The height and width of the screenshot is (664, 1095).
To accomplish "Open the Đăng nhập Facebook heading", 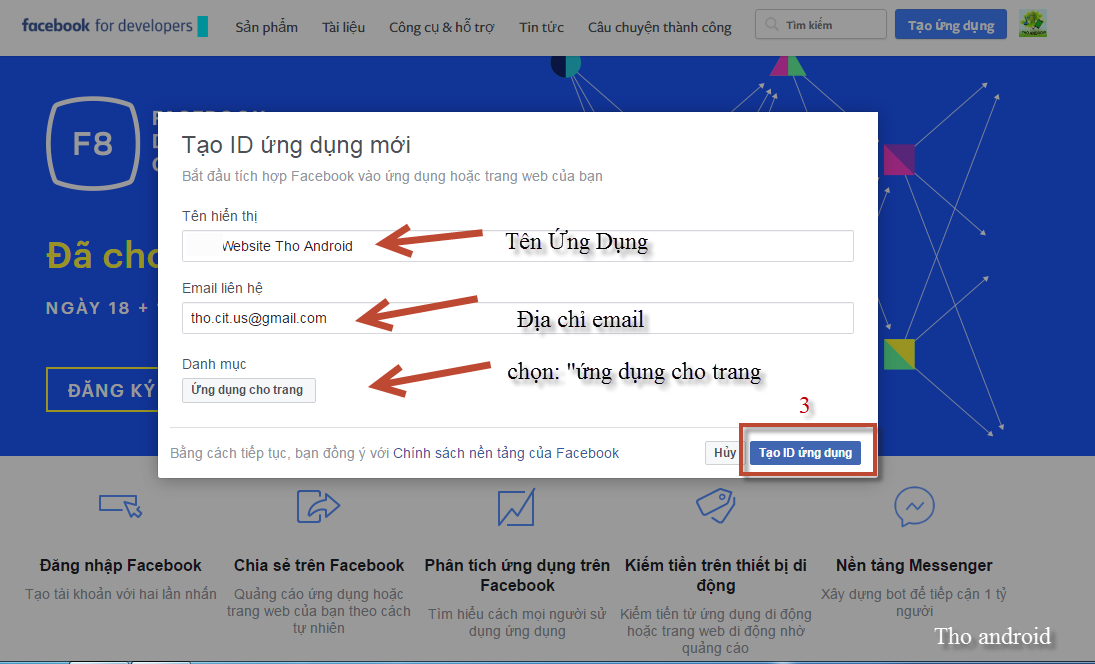I will [x=121, y=566].
